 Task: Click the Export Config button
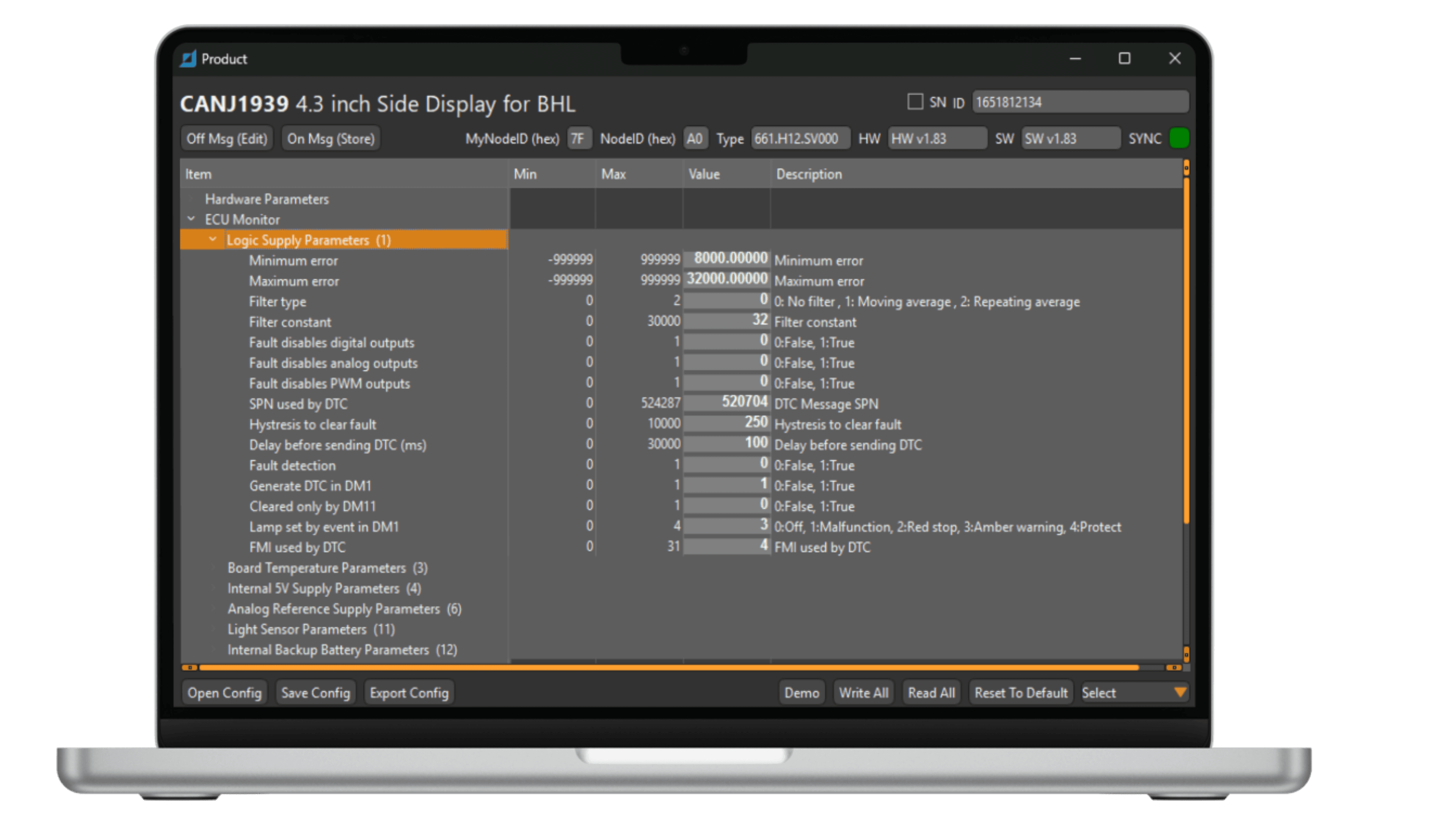[x=409, y=692]
